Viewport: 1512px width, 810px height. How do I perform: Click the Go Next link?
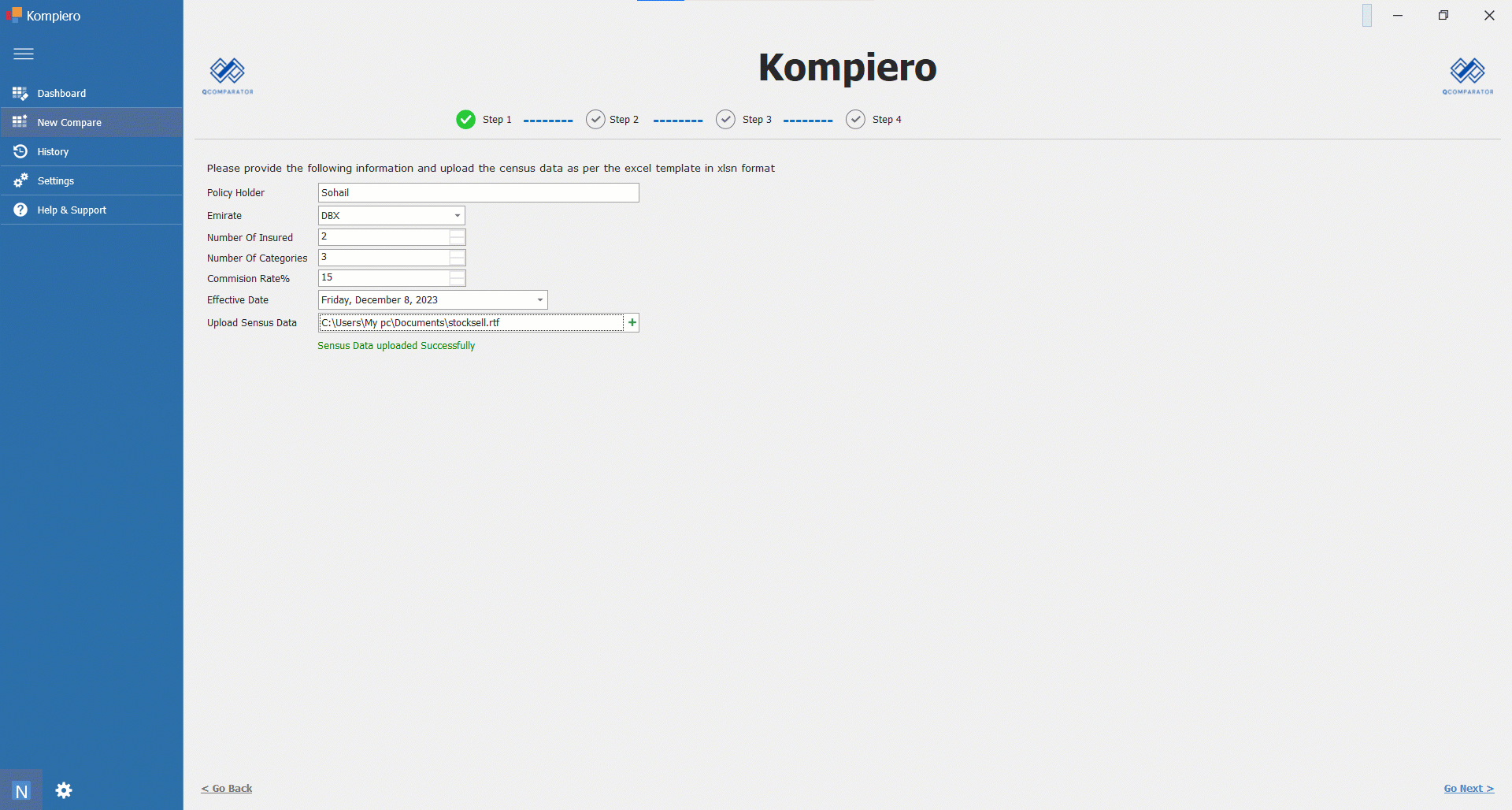click(1468, 788)
